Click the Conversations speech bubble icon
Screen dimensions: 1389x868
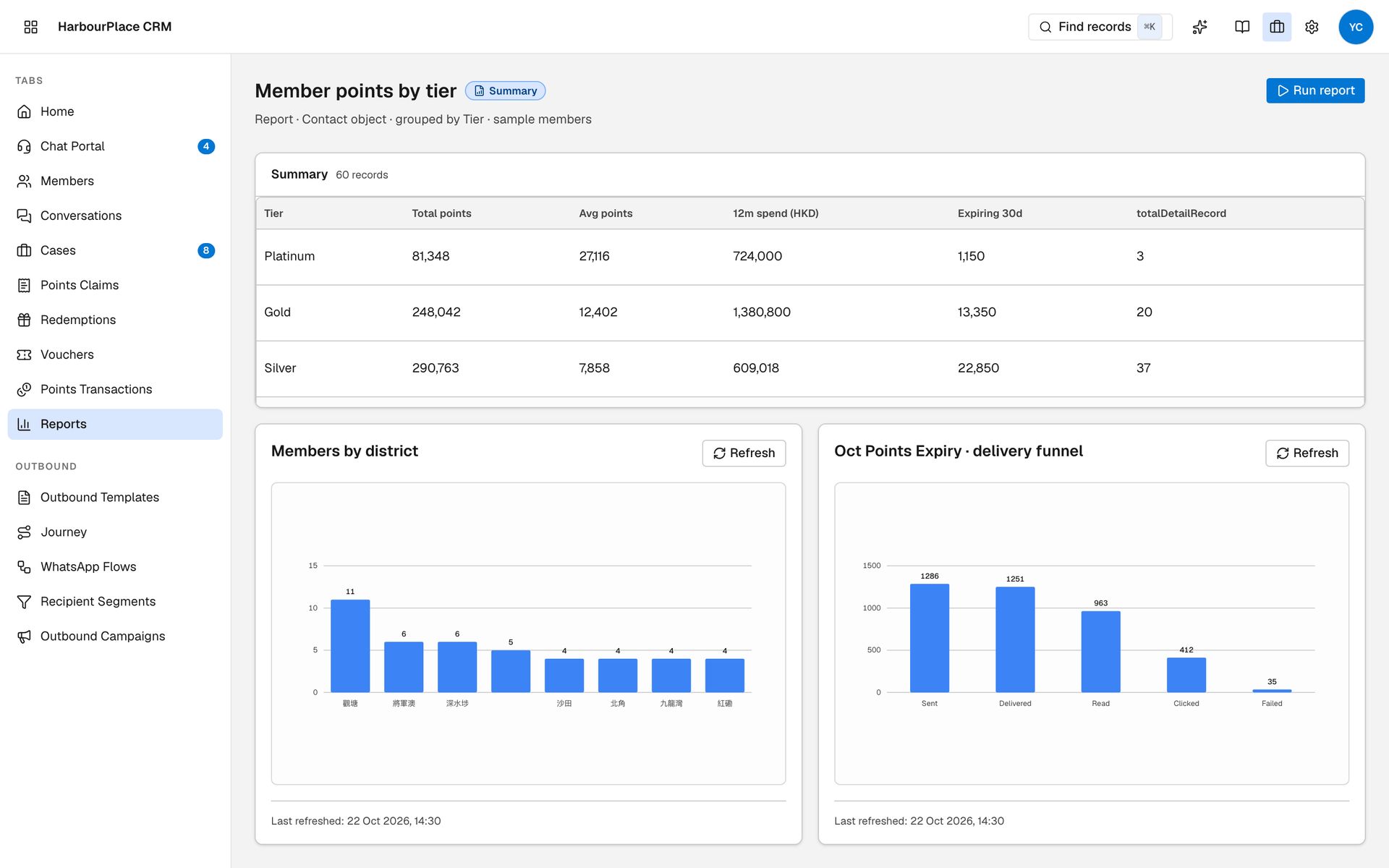[24, 216]
